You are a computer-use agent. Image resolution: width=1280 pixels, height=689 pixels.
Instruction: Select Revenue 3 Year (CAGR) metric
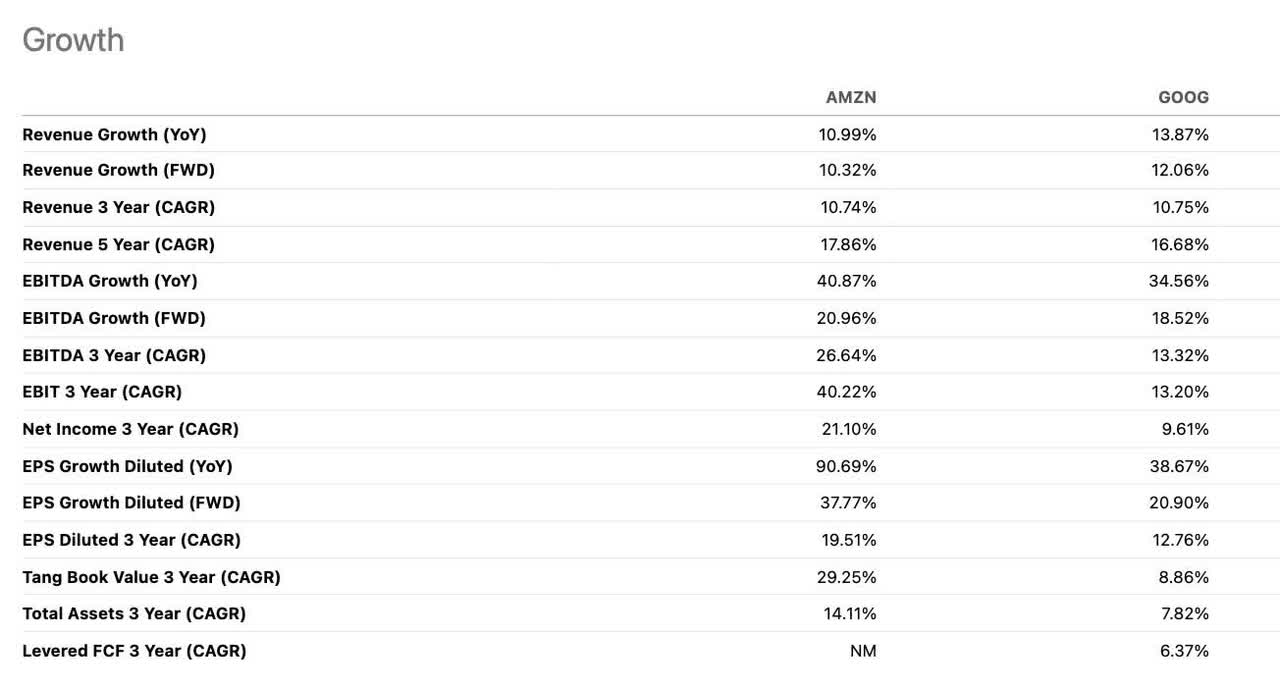[x=118, y=207]
